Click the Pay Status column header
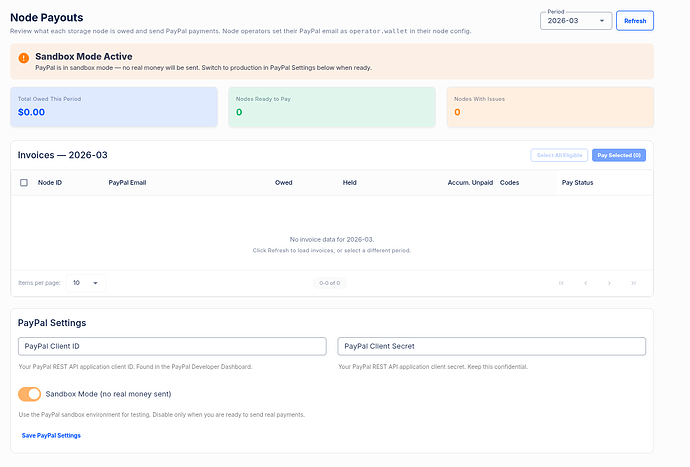 pyautogui.click(x=577, y=183)
